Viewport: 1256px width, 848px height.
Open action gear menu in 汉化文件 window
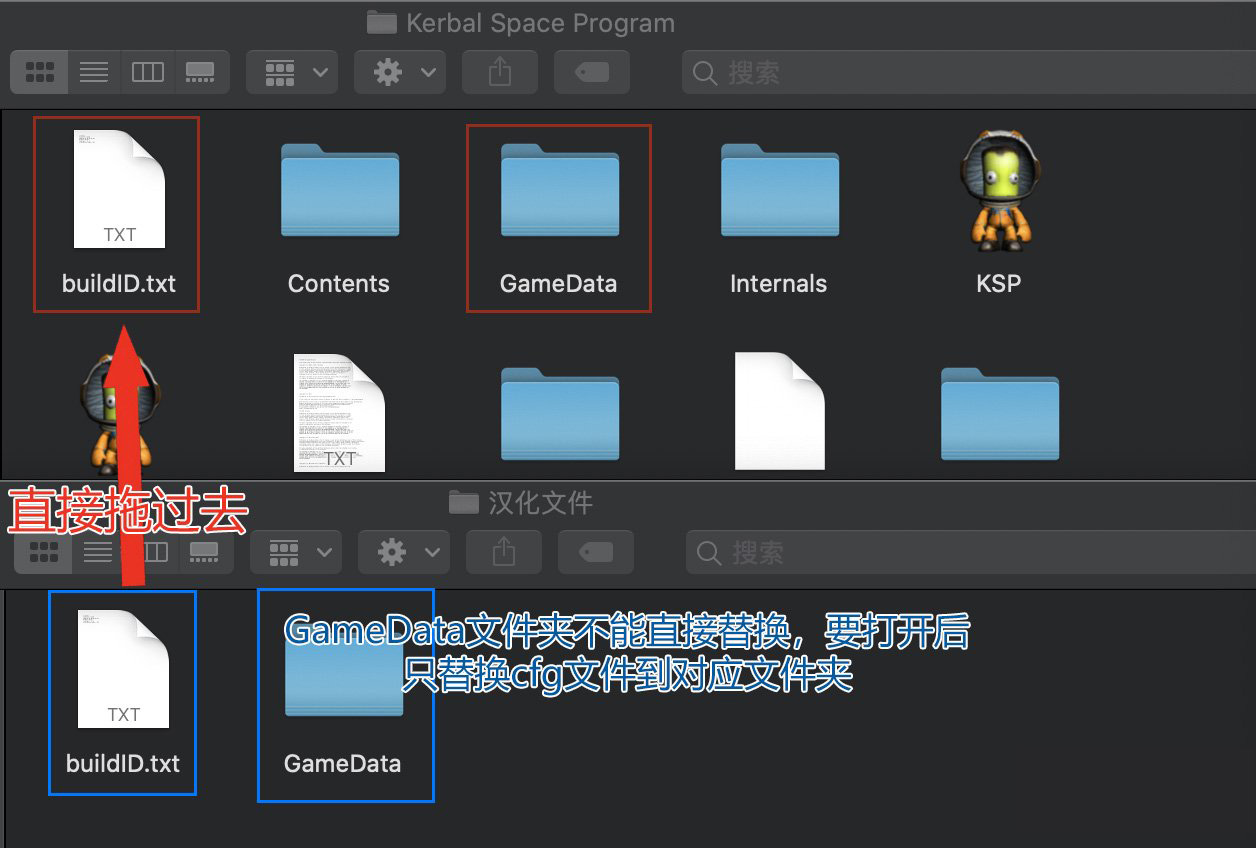(404, 552)
